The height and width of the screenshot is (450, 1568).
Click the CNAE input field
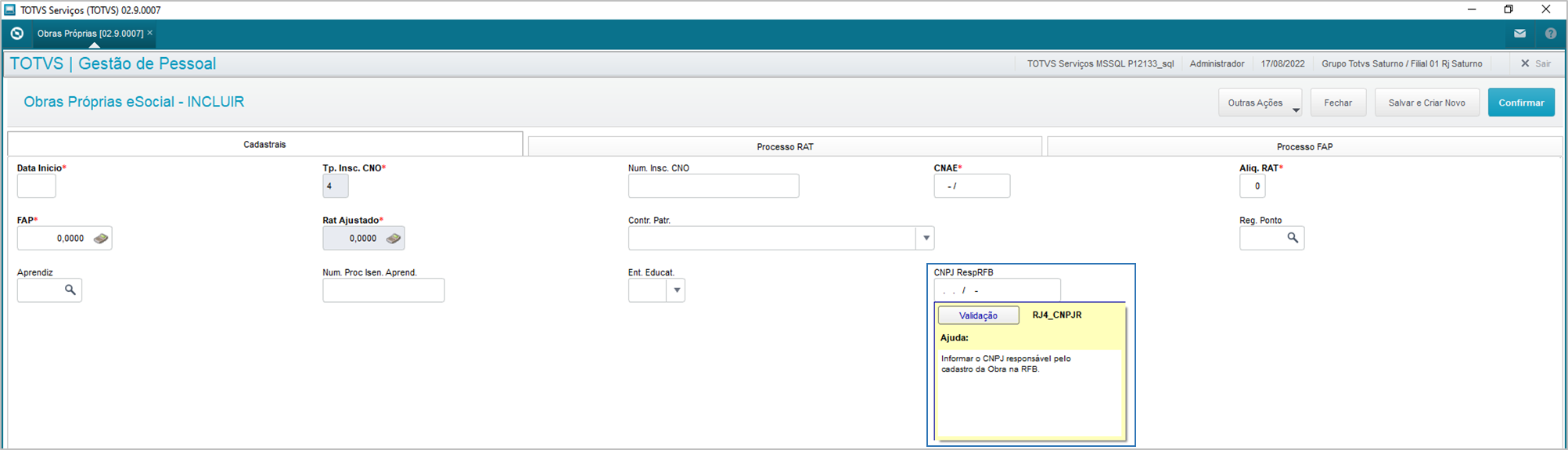tap(972, 186)
